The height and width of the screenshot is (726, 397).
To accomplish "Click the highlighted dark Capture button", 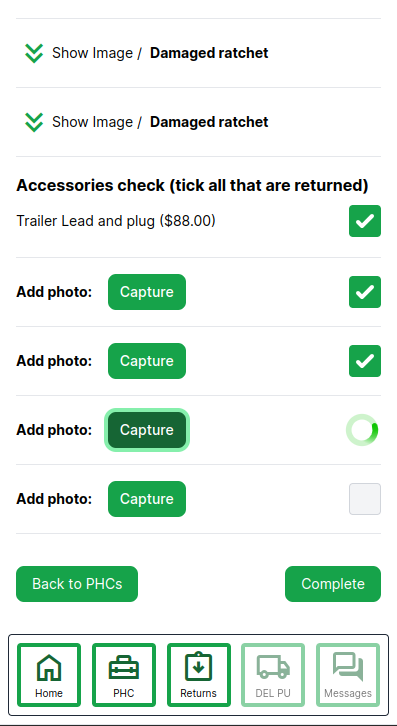I will pos(147,430).
